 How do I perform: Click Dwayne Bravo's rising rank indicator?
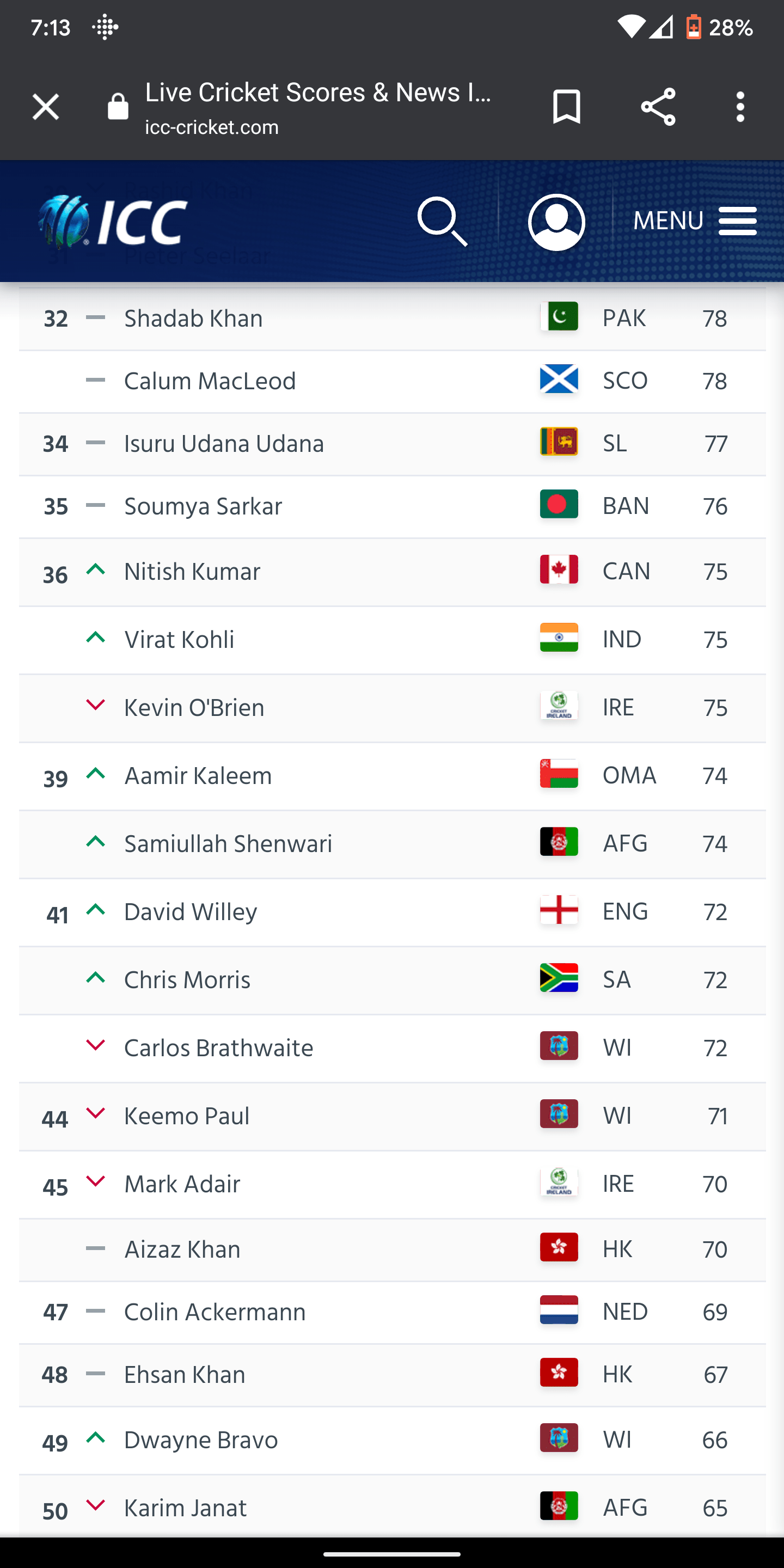click(x=96, y=1438)
